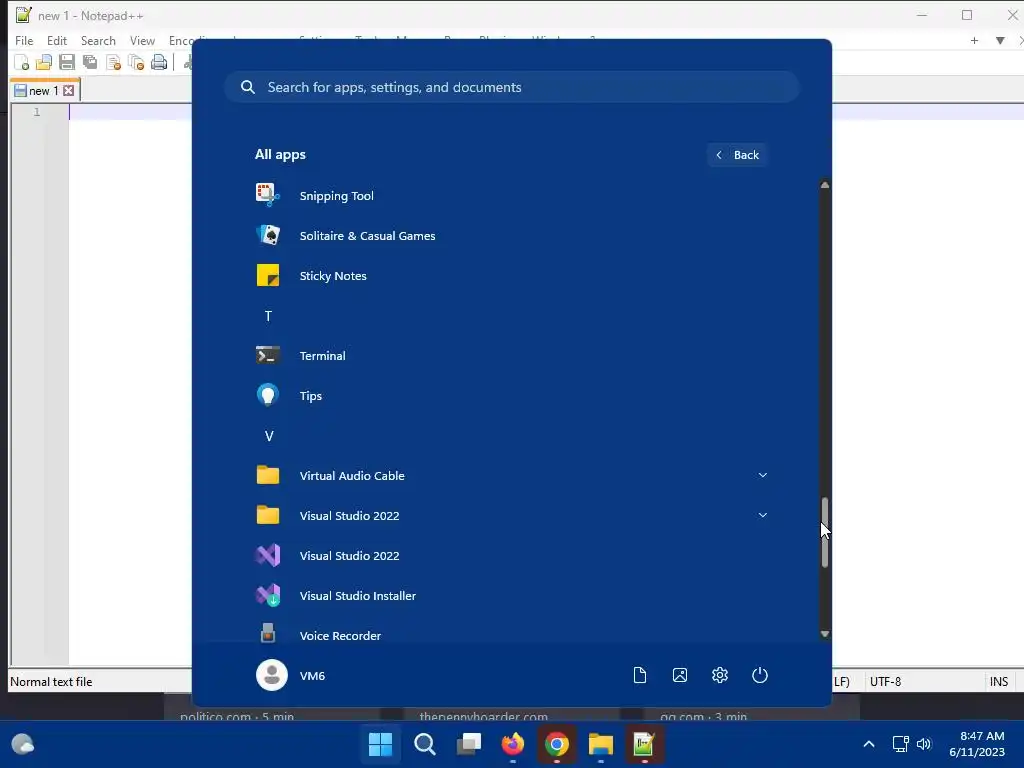
Task: Click the New file icon in Notepad++ toolbar
Action: [x=22, y=63]
